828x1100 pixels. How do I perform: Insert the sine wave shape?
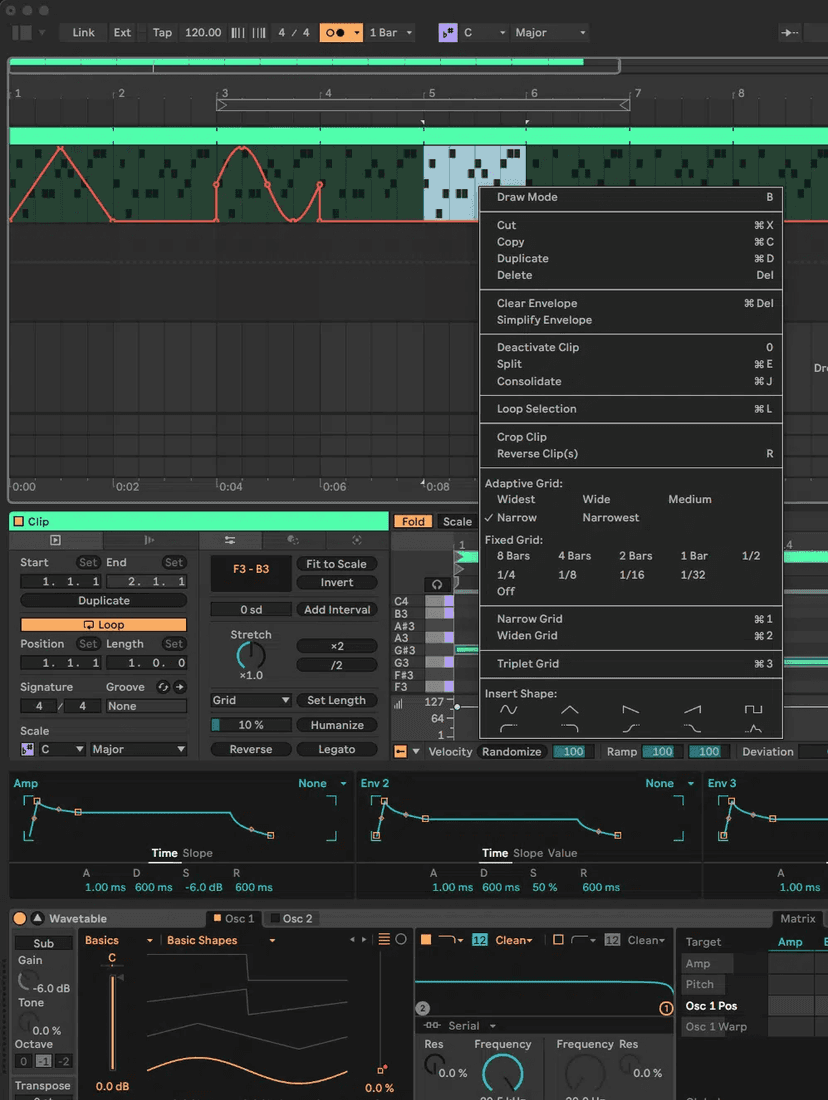508,710
